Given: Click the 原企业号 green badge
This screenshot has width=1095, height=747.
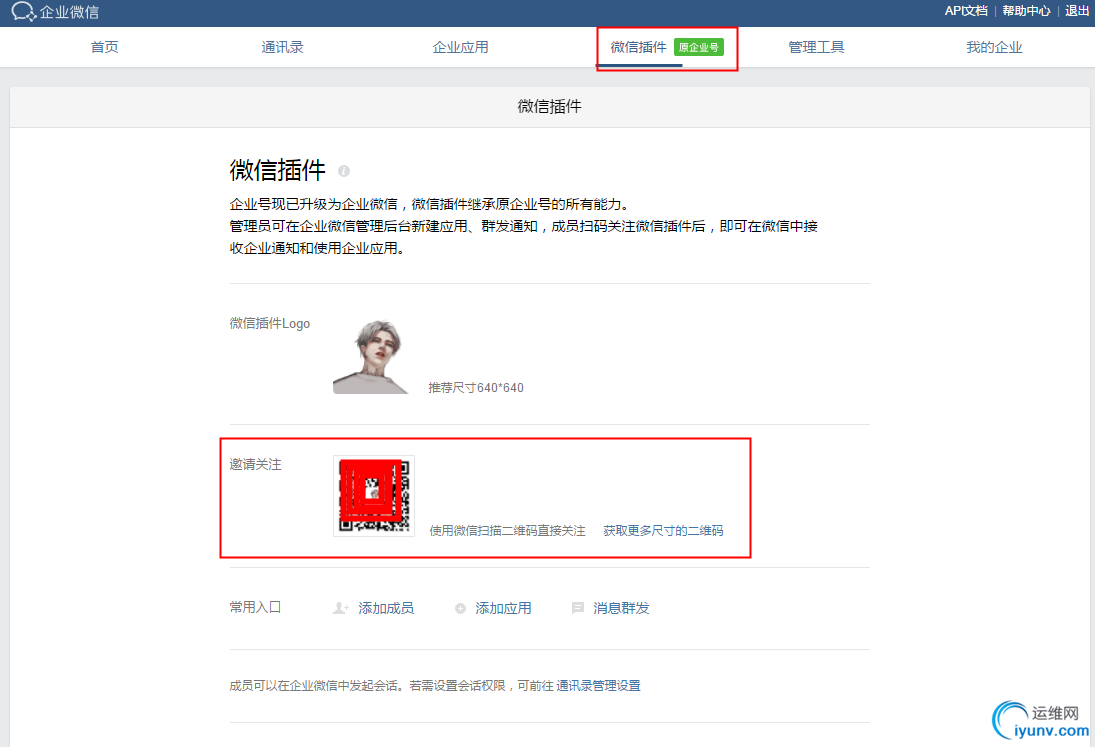Looking at the screenshot, I should click(x=698, y=47).
